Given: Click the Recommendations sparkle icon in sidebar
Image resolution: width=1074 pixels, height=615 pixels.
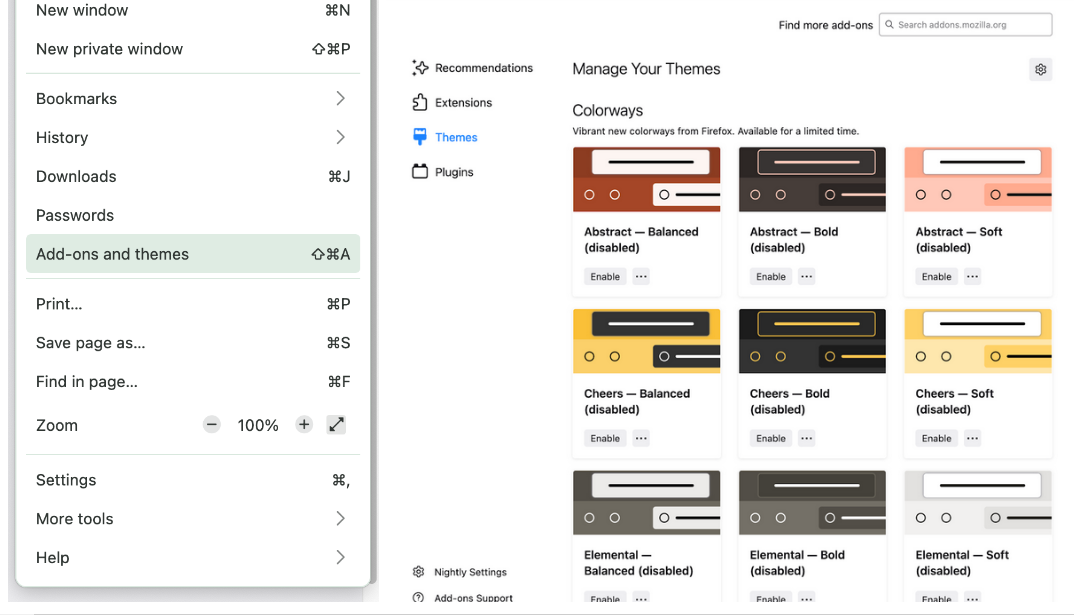Looking at the screenshot, I should click(x=420, y=68).
